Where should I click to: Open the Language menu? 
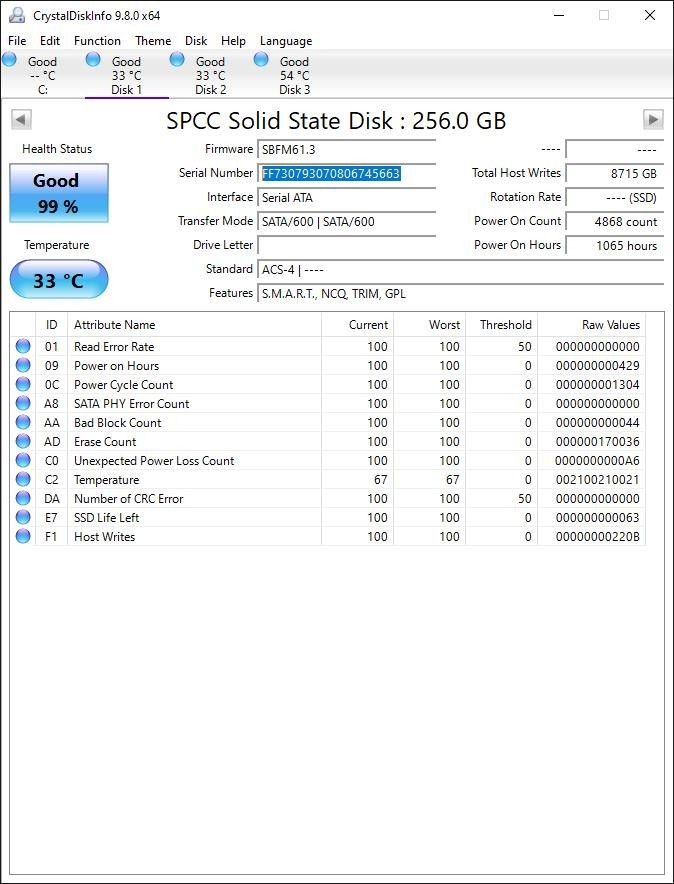(x=286, y=41)
